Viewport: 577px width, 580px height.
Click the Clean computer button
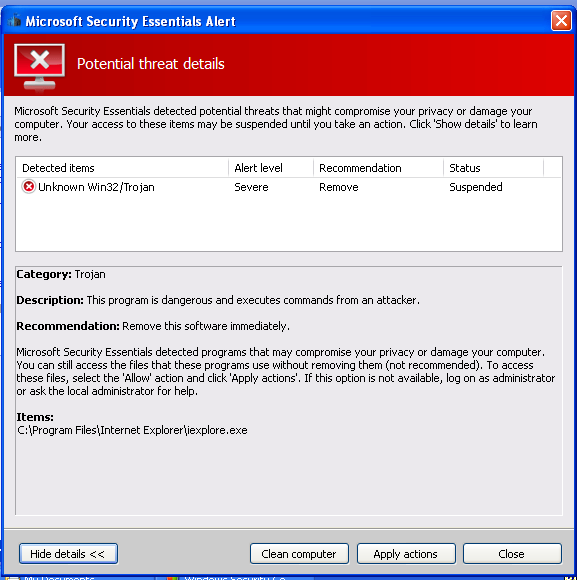[299, 553]
